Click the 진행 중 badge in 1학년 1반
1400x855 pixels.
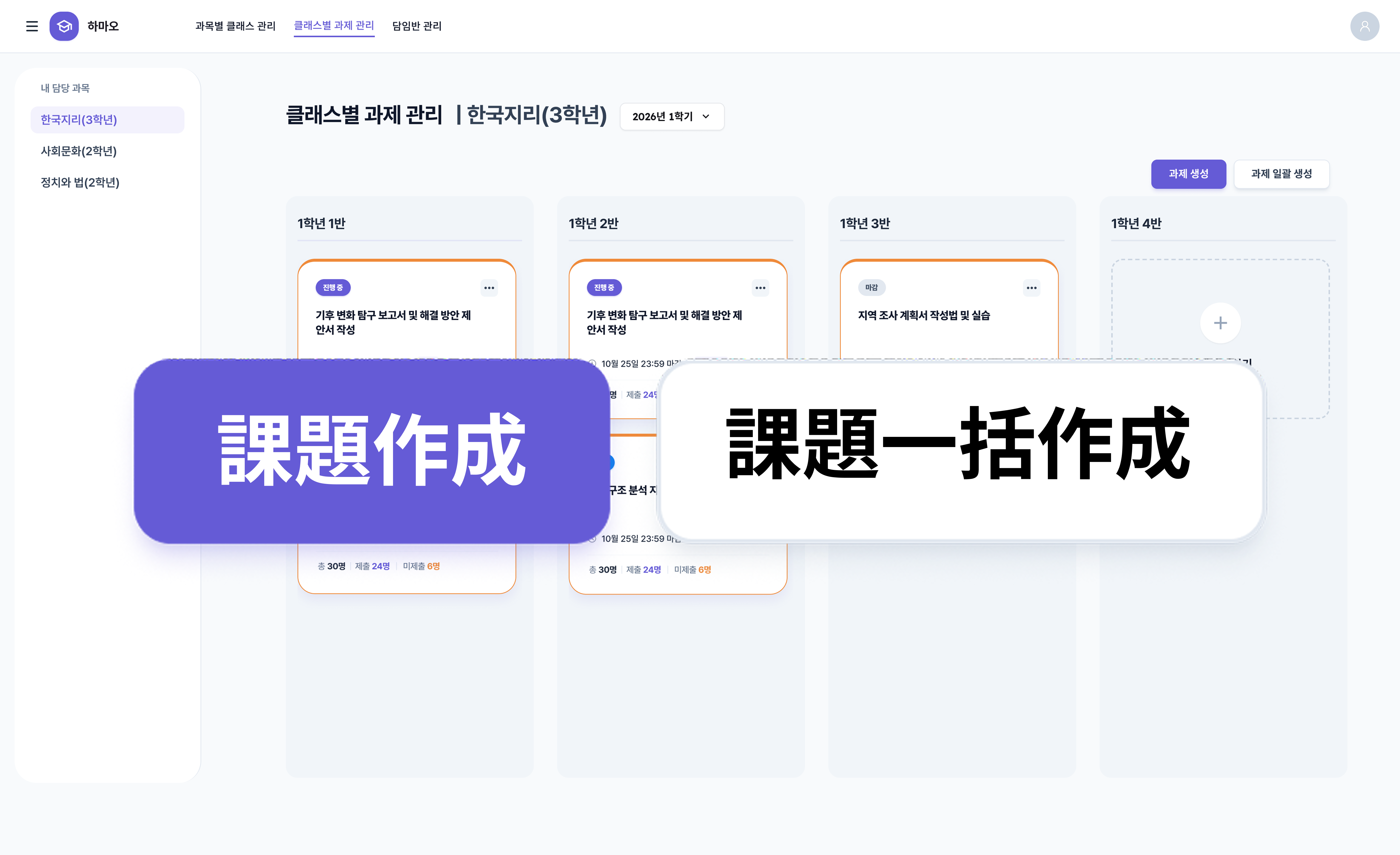pos(333,288)
